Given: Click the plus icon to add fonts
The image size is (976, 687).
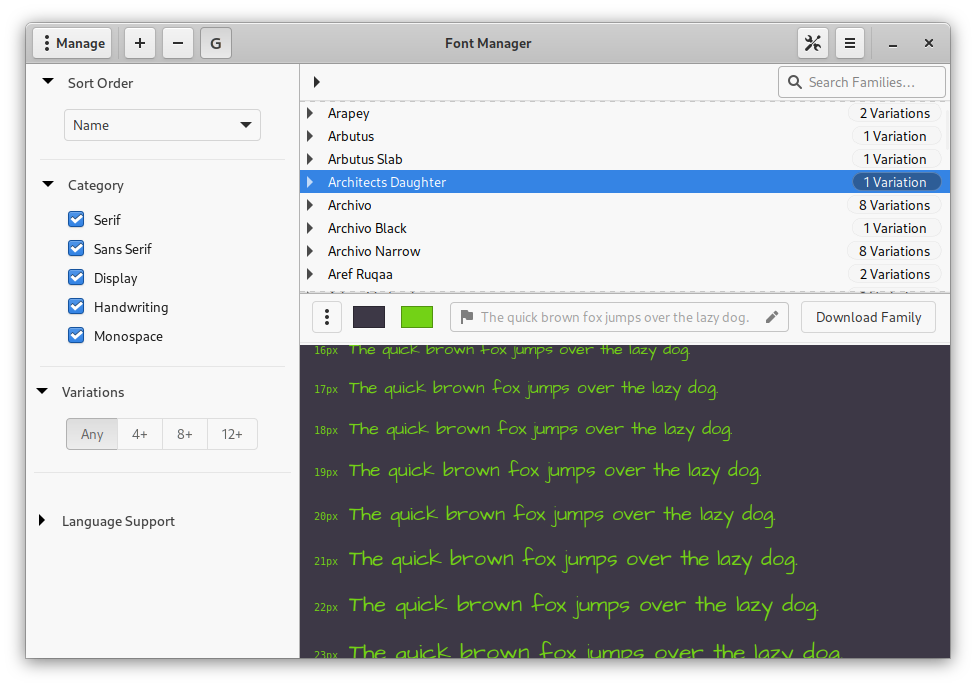Looking at the screenshot, I should 140,43.
